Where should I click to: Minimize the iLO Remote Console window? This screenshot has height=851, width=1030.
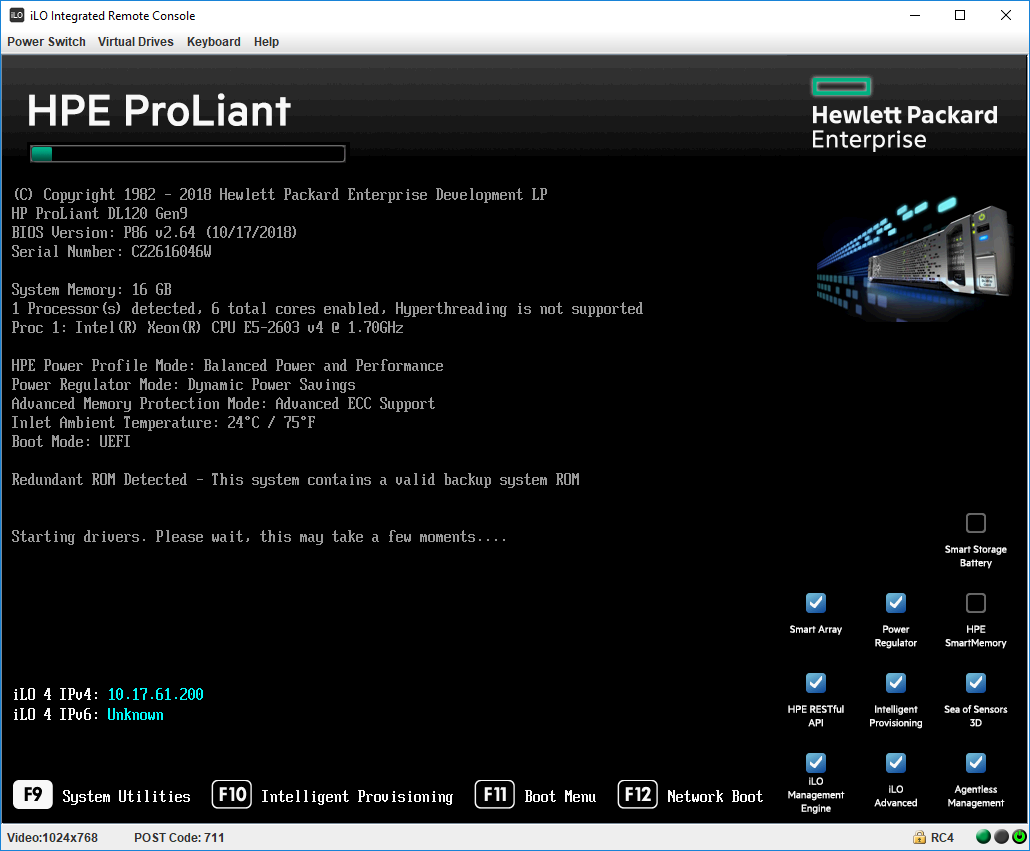coord(914,15)
